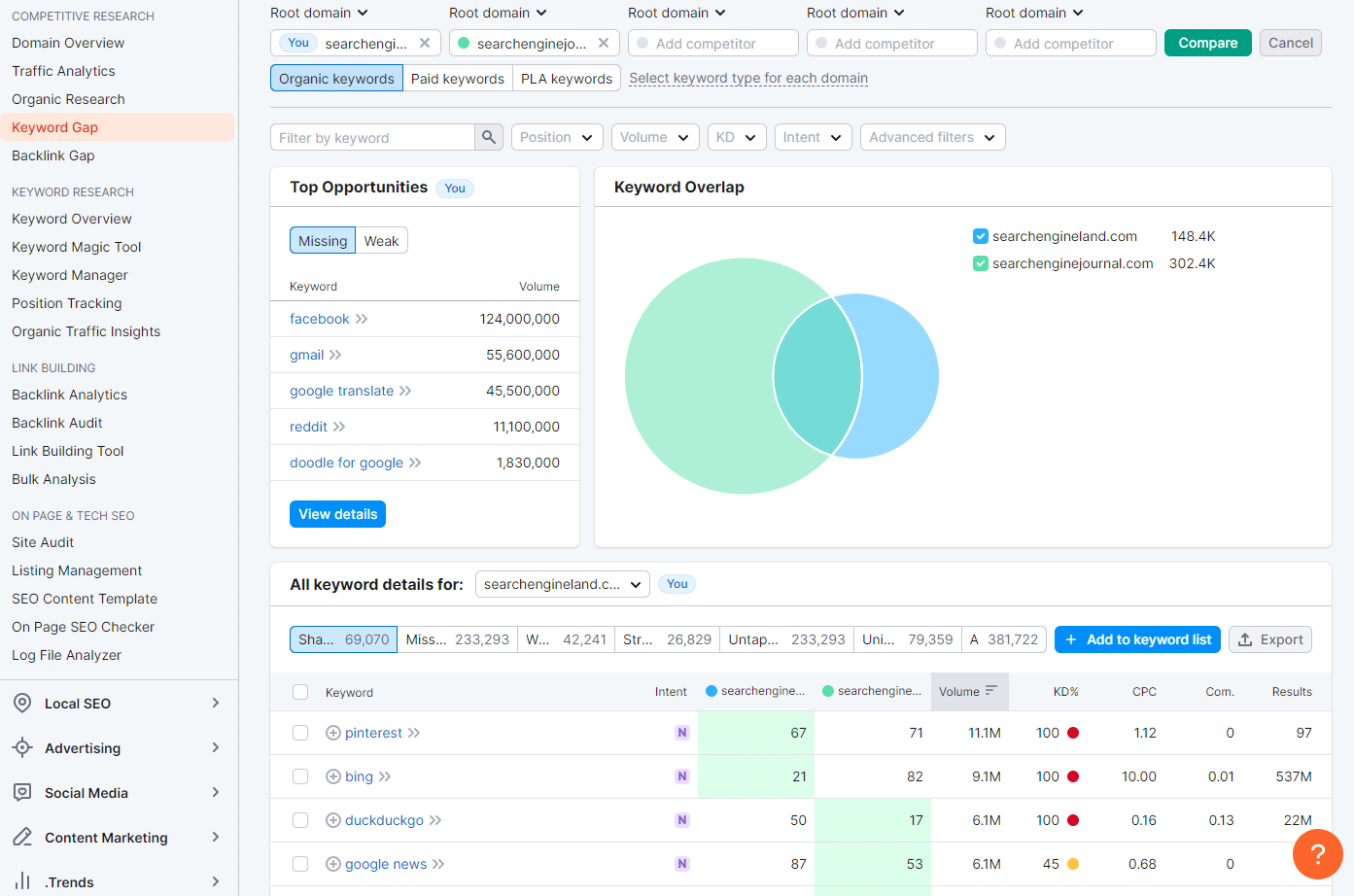Switch to the Organic keywords tab
This screenshot has width=1354, height=896.
(336, 79)
